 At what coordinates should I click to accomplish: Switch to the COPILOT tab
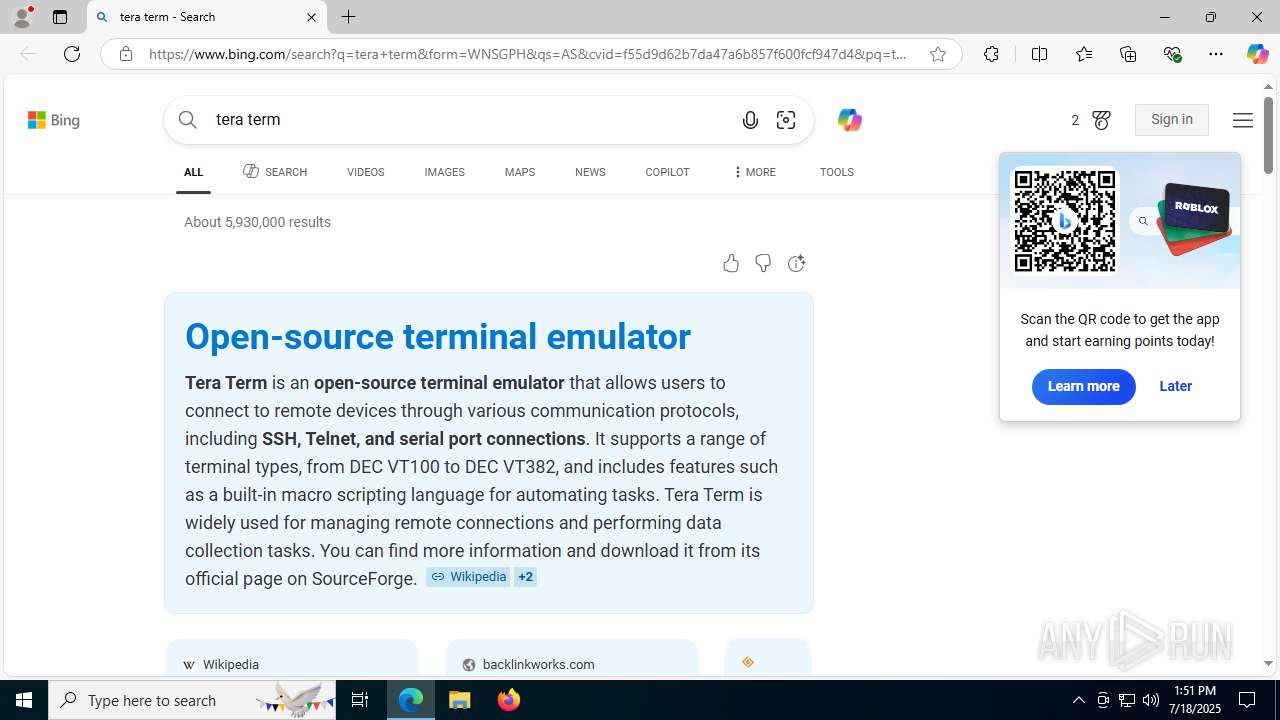pyautogui.click(x=667, y=172)
